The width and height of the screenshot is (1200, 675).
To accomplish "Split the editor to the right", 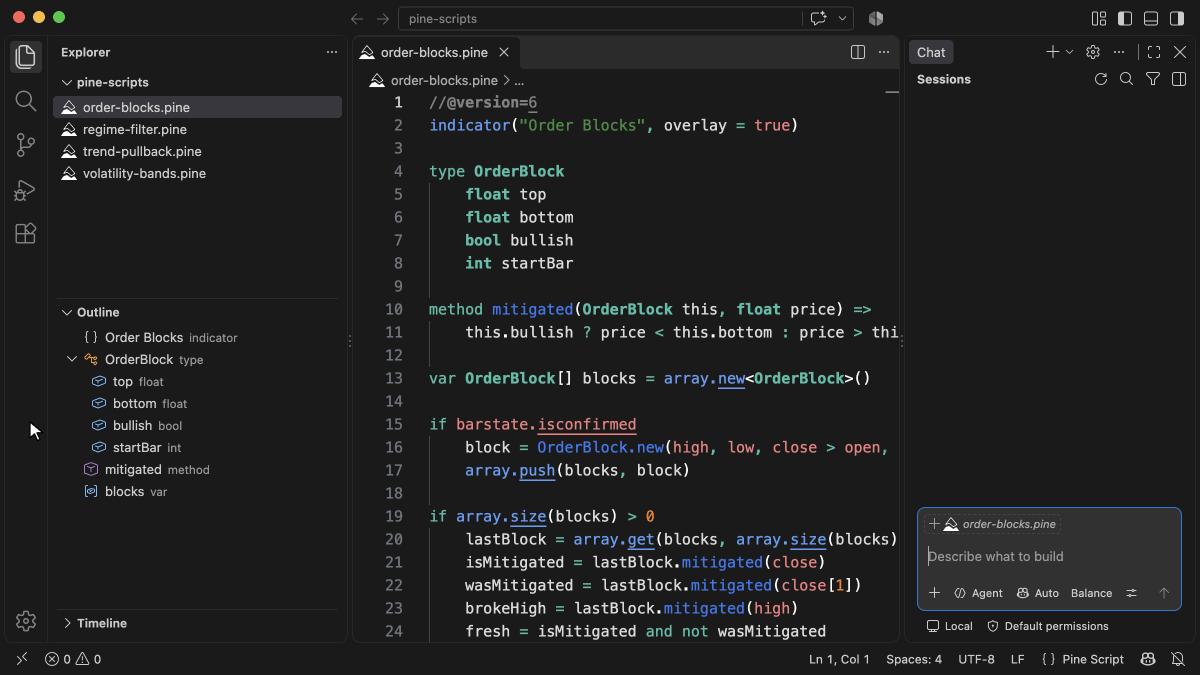I will [858, 52].
